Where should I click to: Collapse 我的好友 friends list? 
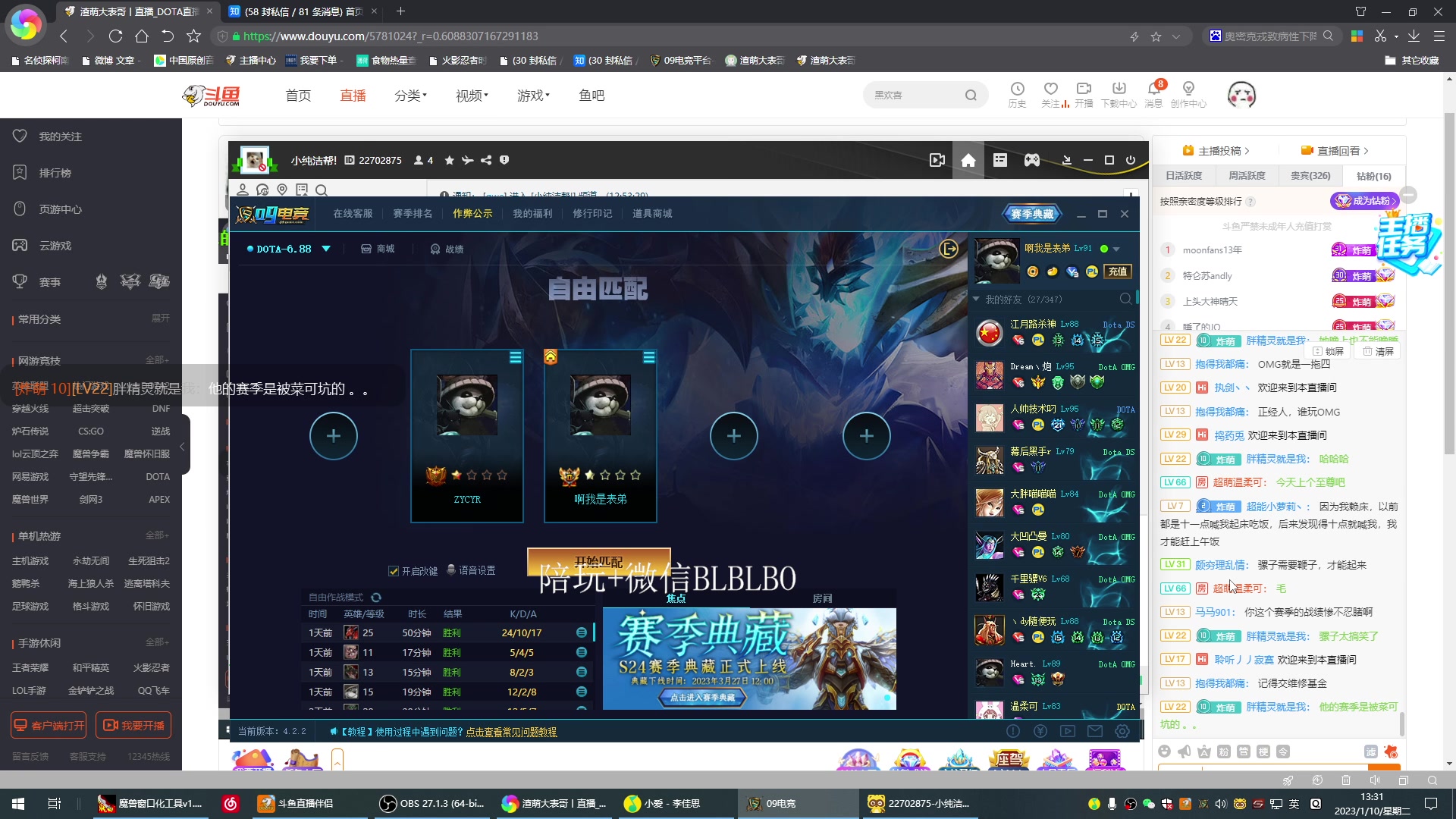pos(976,299)
